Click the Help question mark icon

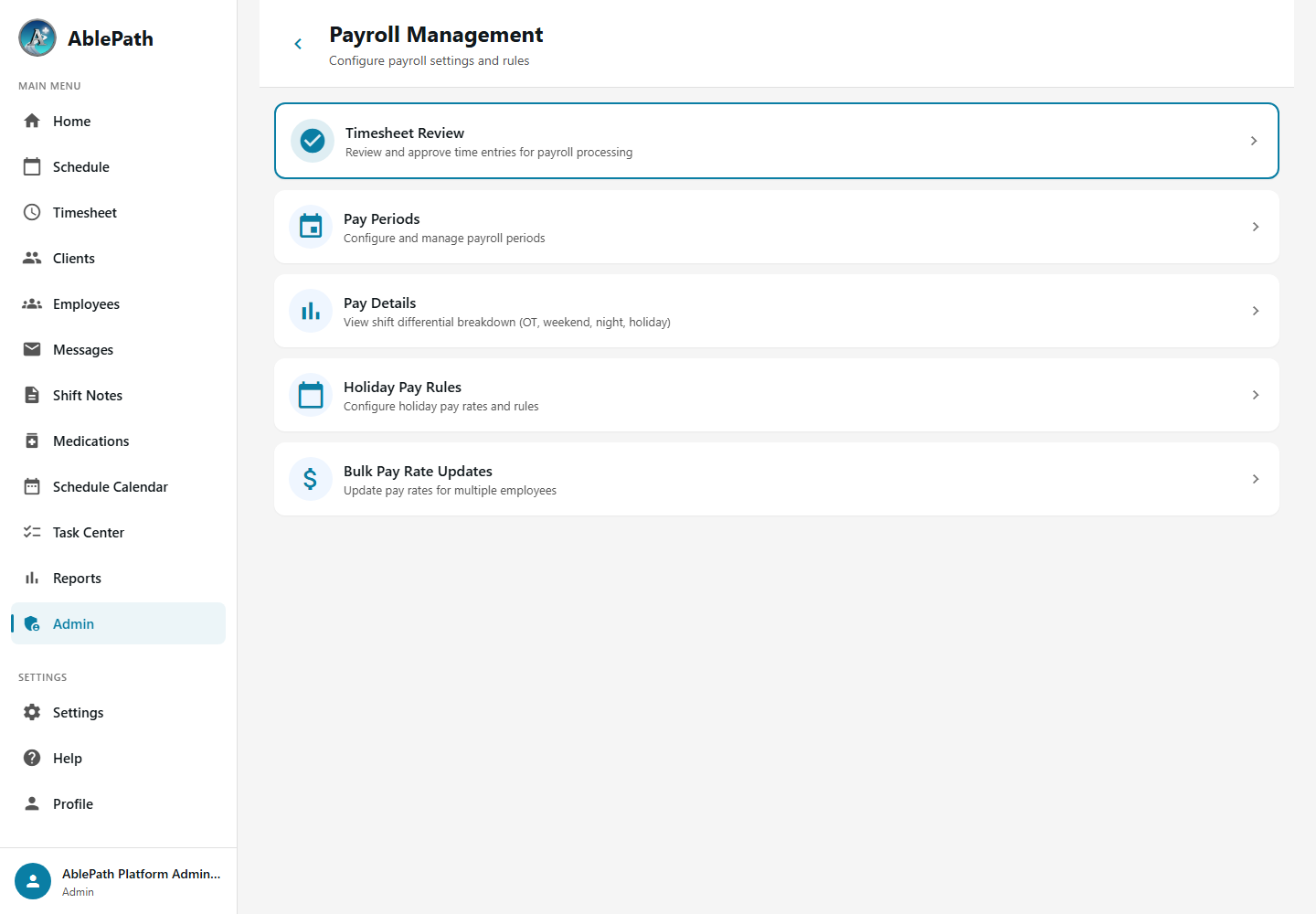(x=32, y=758)
